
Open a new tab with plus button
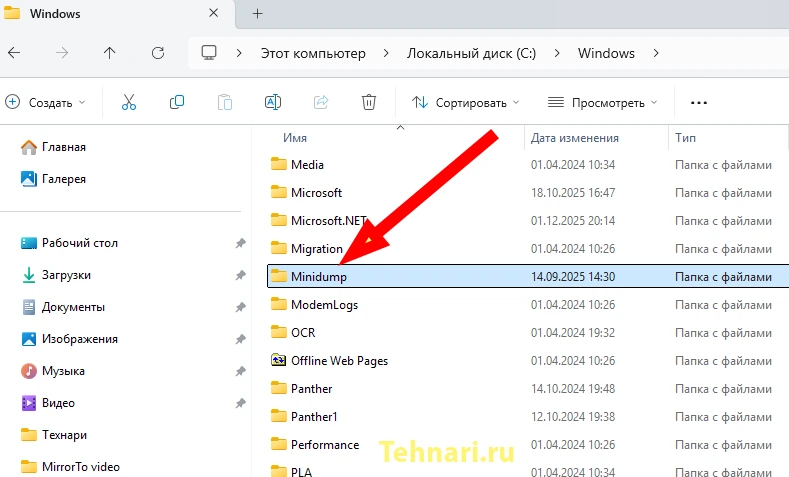(x=257, y=14)
